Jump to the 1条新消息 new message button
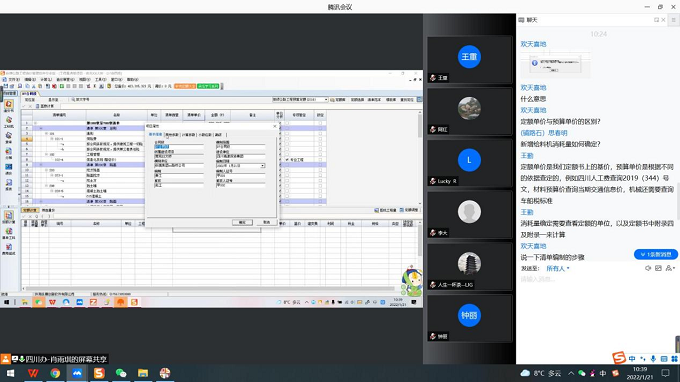680x382 pixels. point(656,255)
